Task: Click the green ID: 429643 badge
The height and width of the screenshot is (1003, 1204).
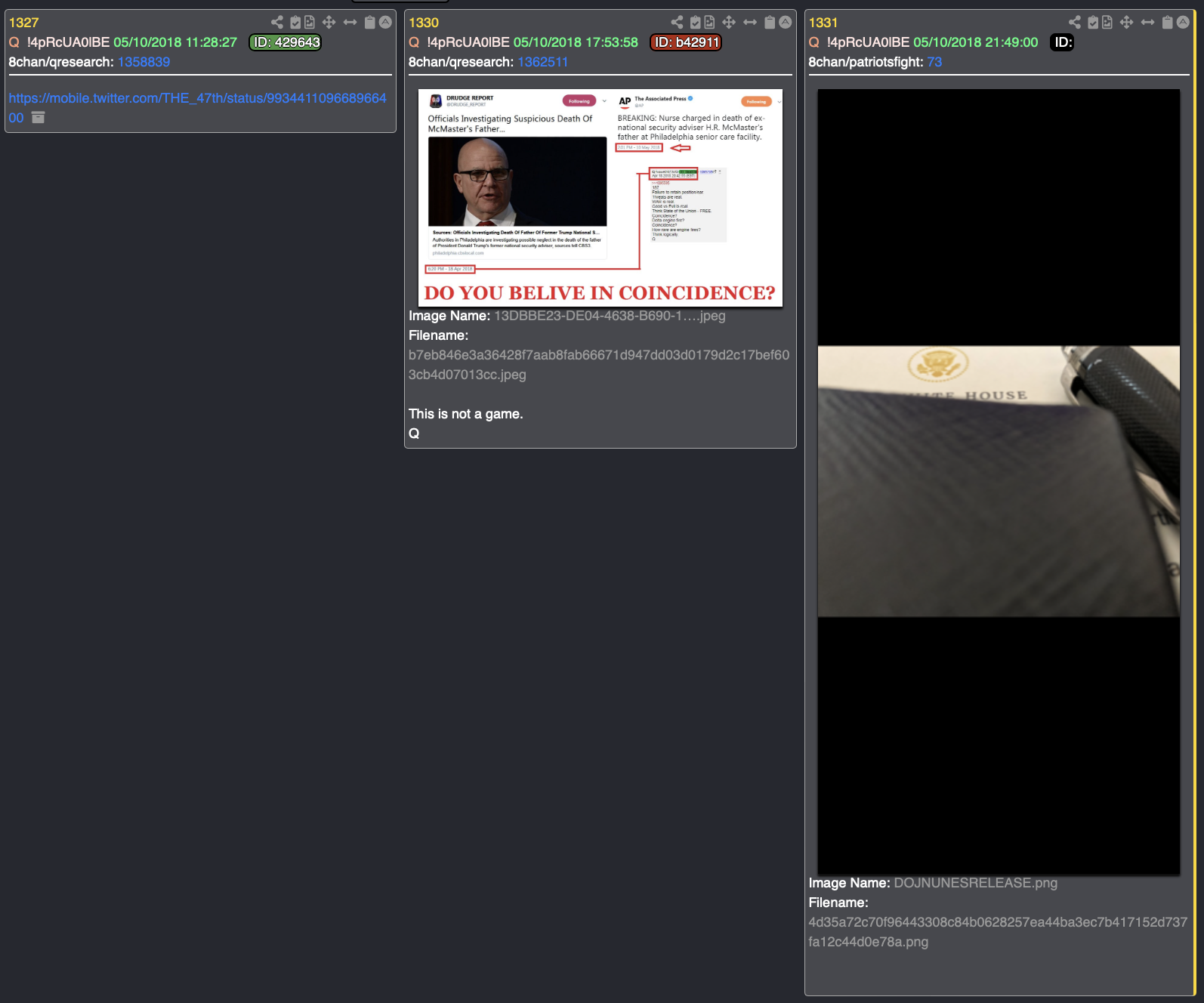Action: pyautogui.click(x=286, y=42)
